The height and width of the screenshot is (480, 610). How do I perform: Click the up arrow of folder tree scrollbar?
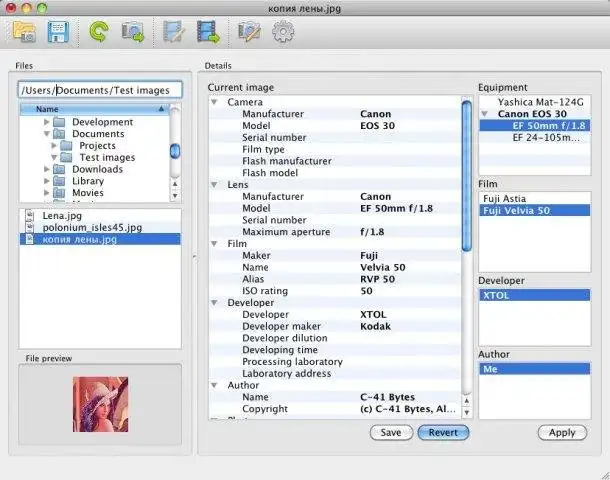[175, 184]
